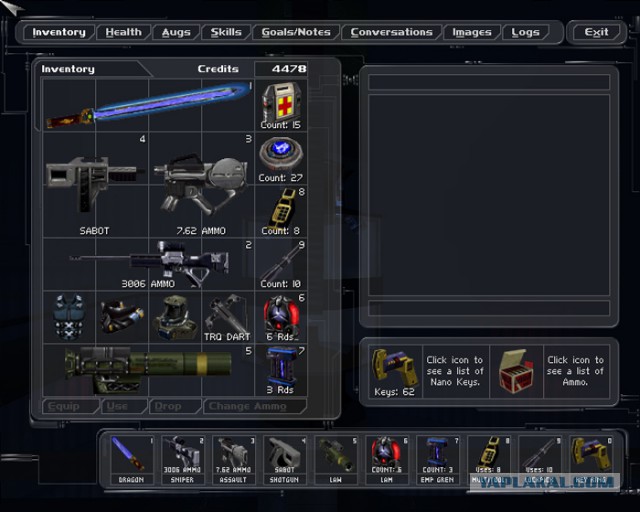Select belt slot 5 LAW
The image size is (640, 512).
tap(336, 460)
